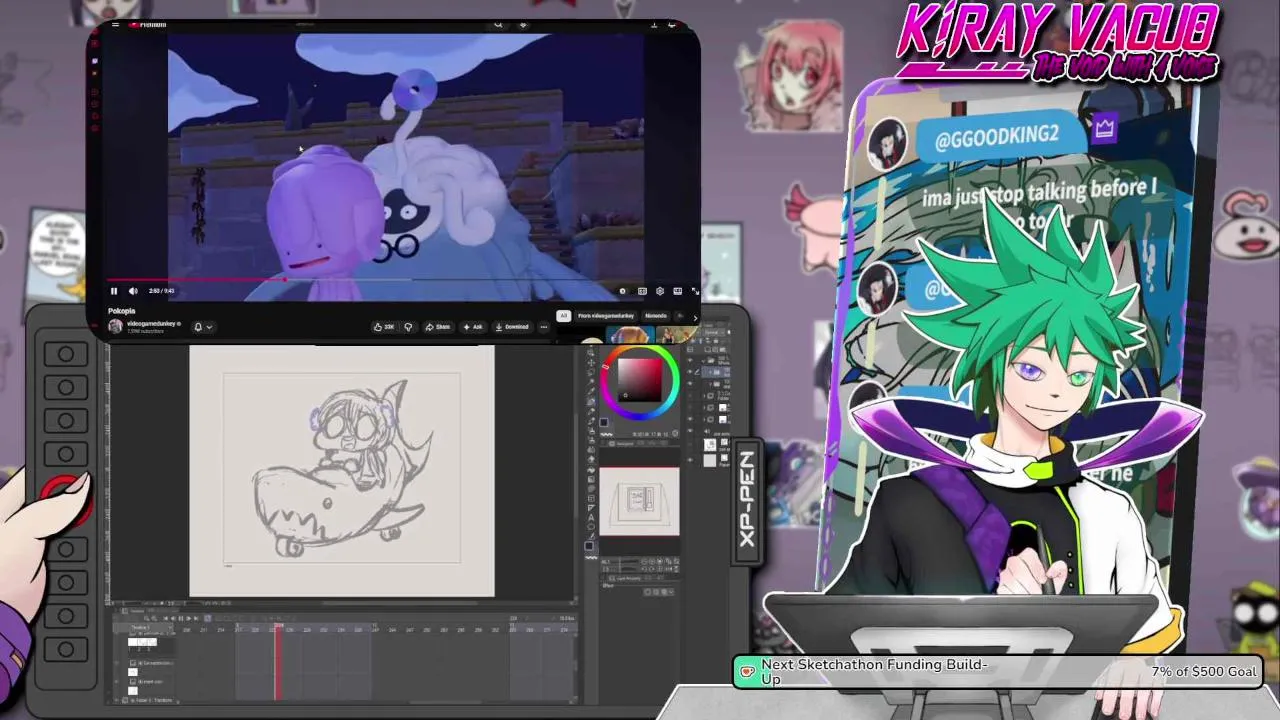
Task: Open videogamedunkey channel avatar
Action: click(x=115, y=326)
